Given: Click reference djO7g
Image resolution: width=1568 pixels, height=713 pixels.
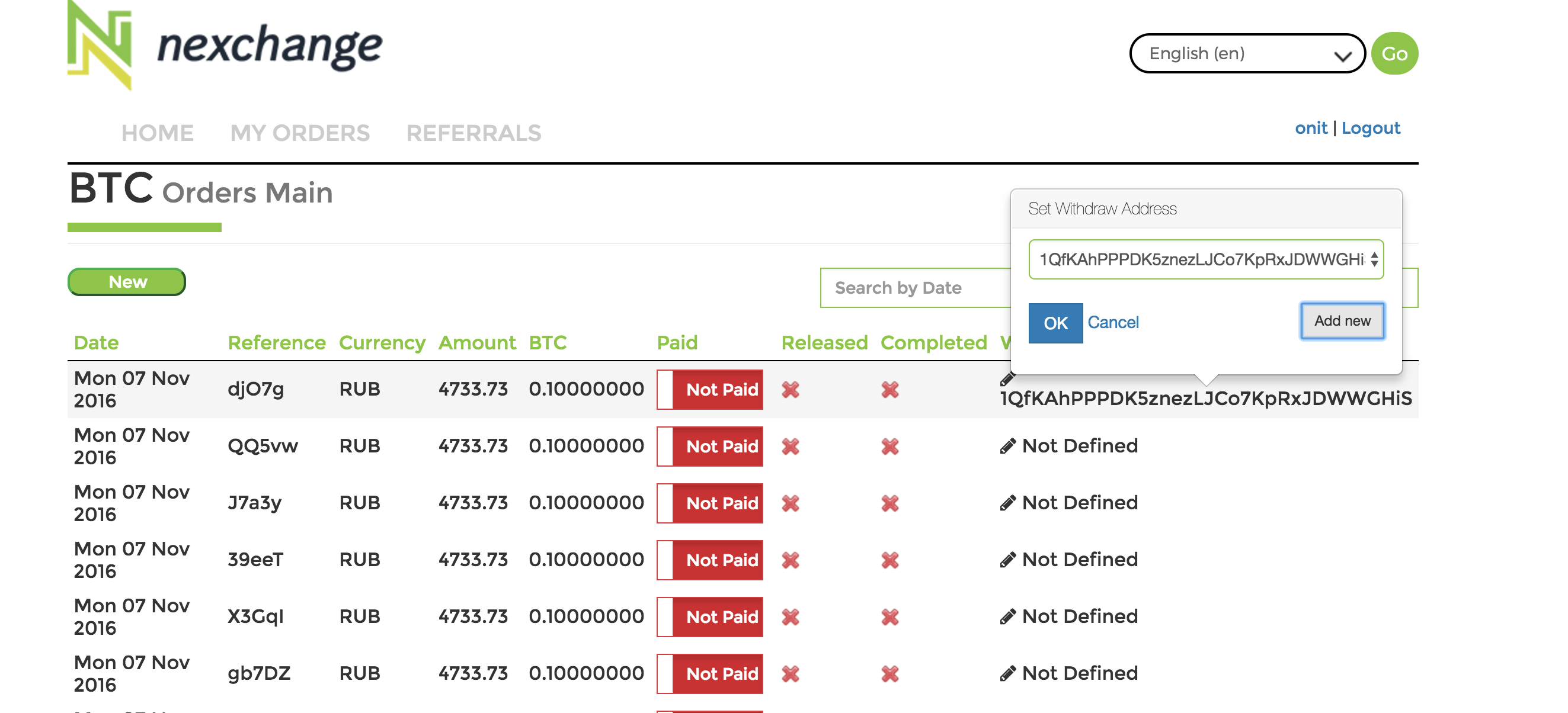Looking at the screenshot, I should click(x=255, y=389).
